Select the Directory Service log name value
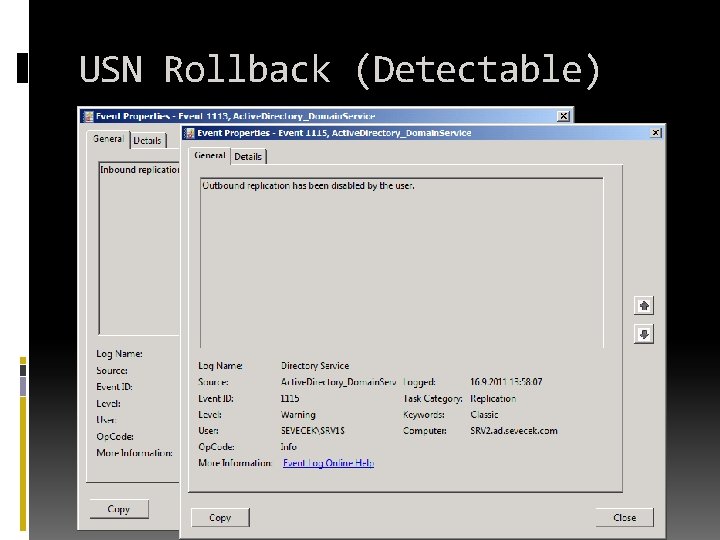The width and height of the screenshot is (720, 540). (x=315, y=366)
